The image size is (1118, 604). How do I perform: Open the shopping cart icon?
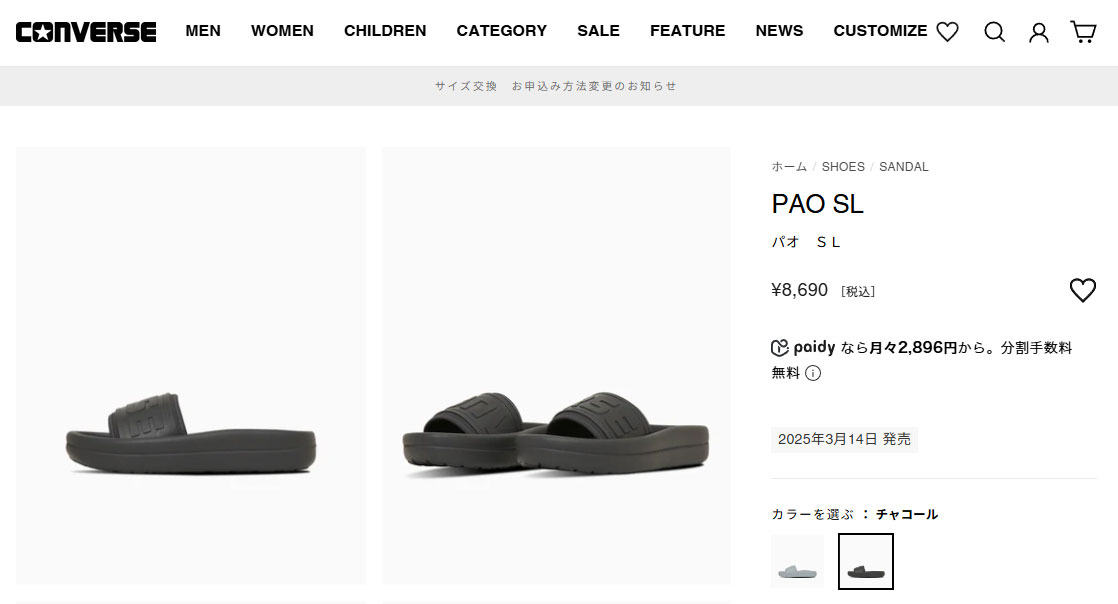[x=1083, y=31]
